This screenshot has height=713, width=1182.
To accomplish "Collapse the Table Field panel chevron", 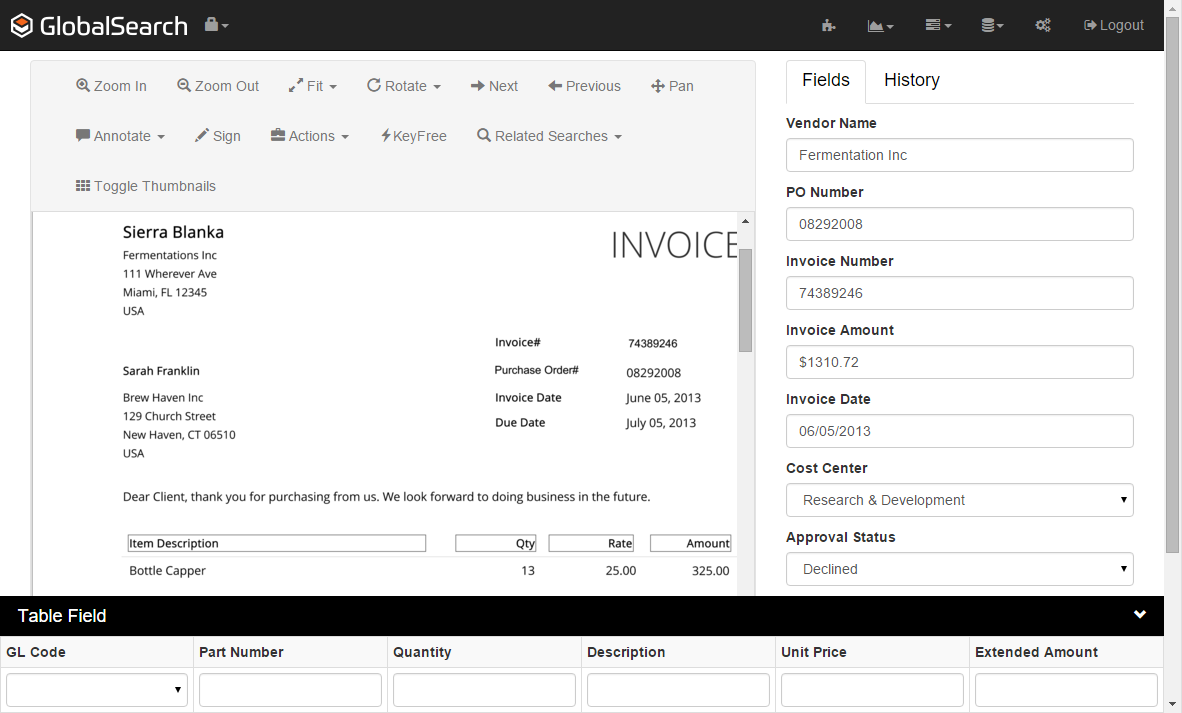I will [x=1140, y=615].
